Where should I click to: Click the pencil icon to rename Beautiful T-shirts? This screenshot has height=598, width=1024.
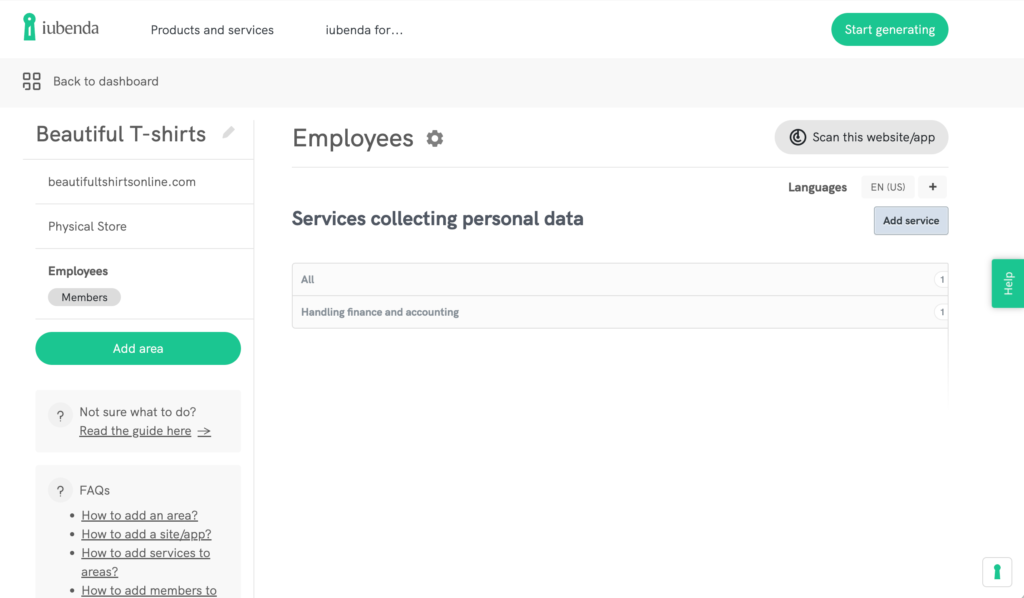[228, 133]
